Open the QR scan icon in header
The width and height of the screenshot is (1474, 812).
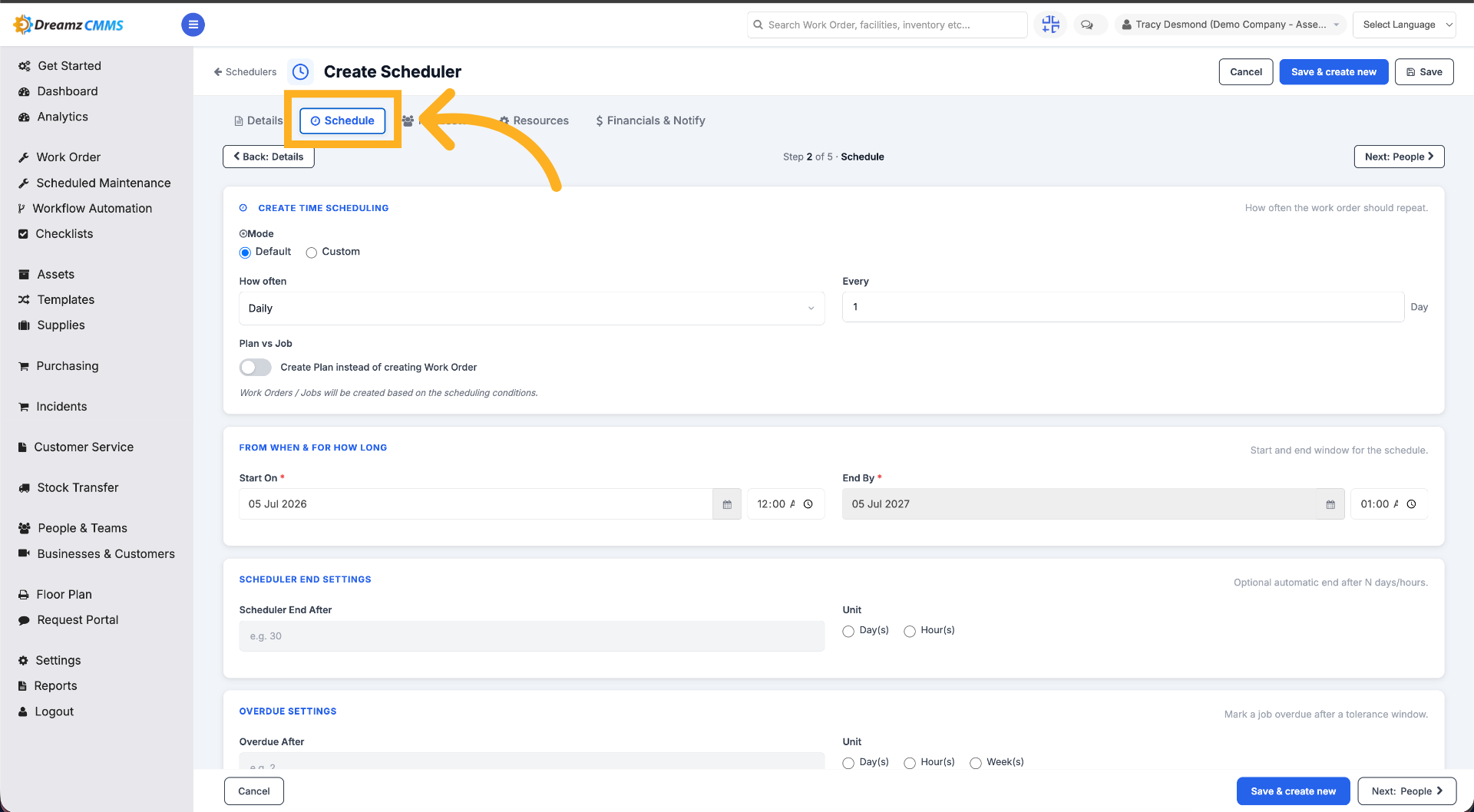[1050, 25]
